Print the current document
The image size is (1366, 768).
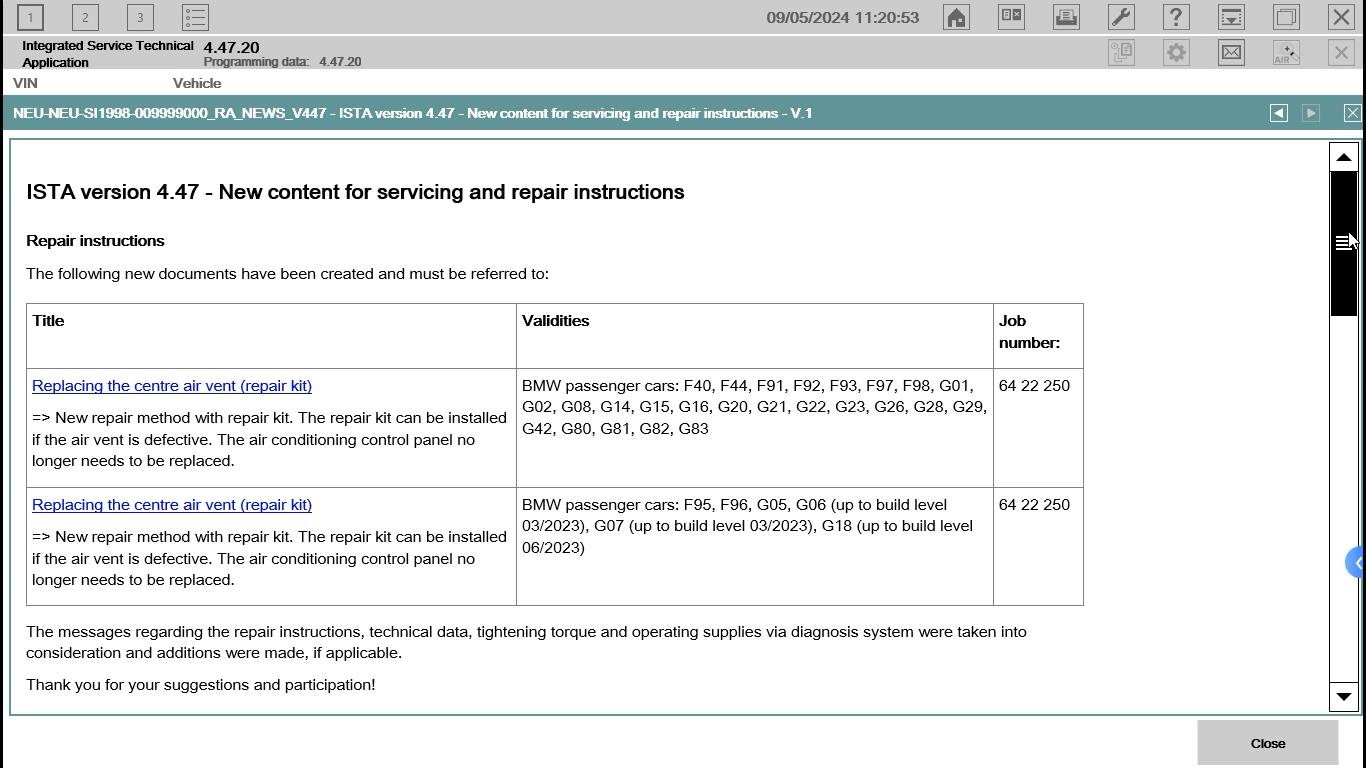pos(1066,17)
